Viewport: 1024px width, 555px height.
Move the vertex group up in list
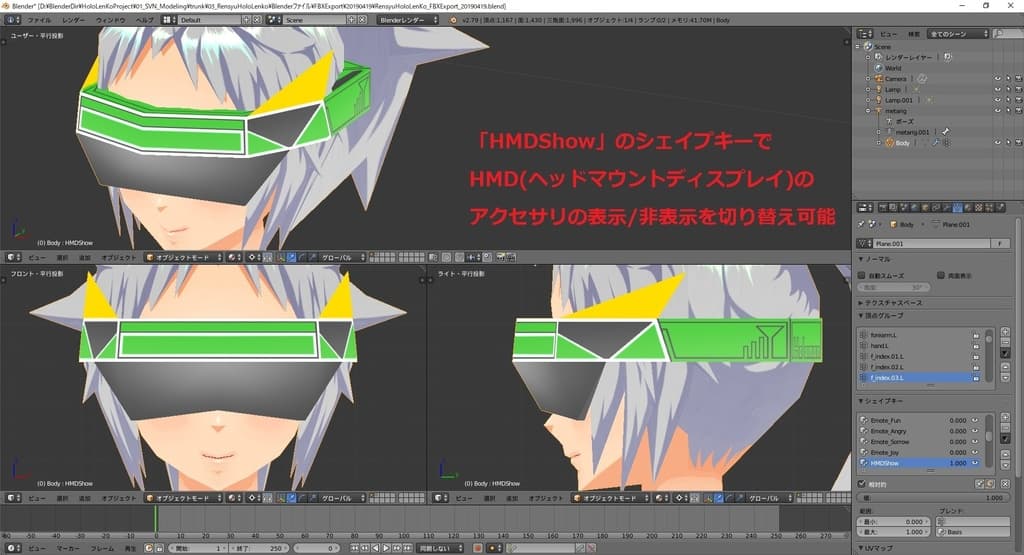tap(1005, 365)
